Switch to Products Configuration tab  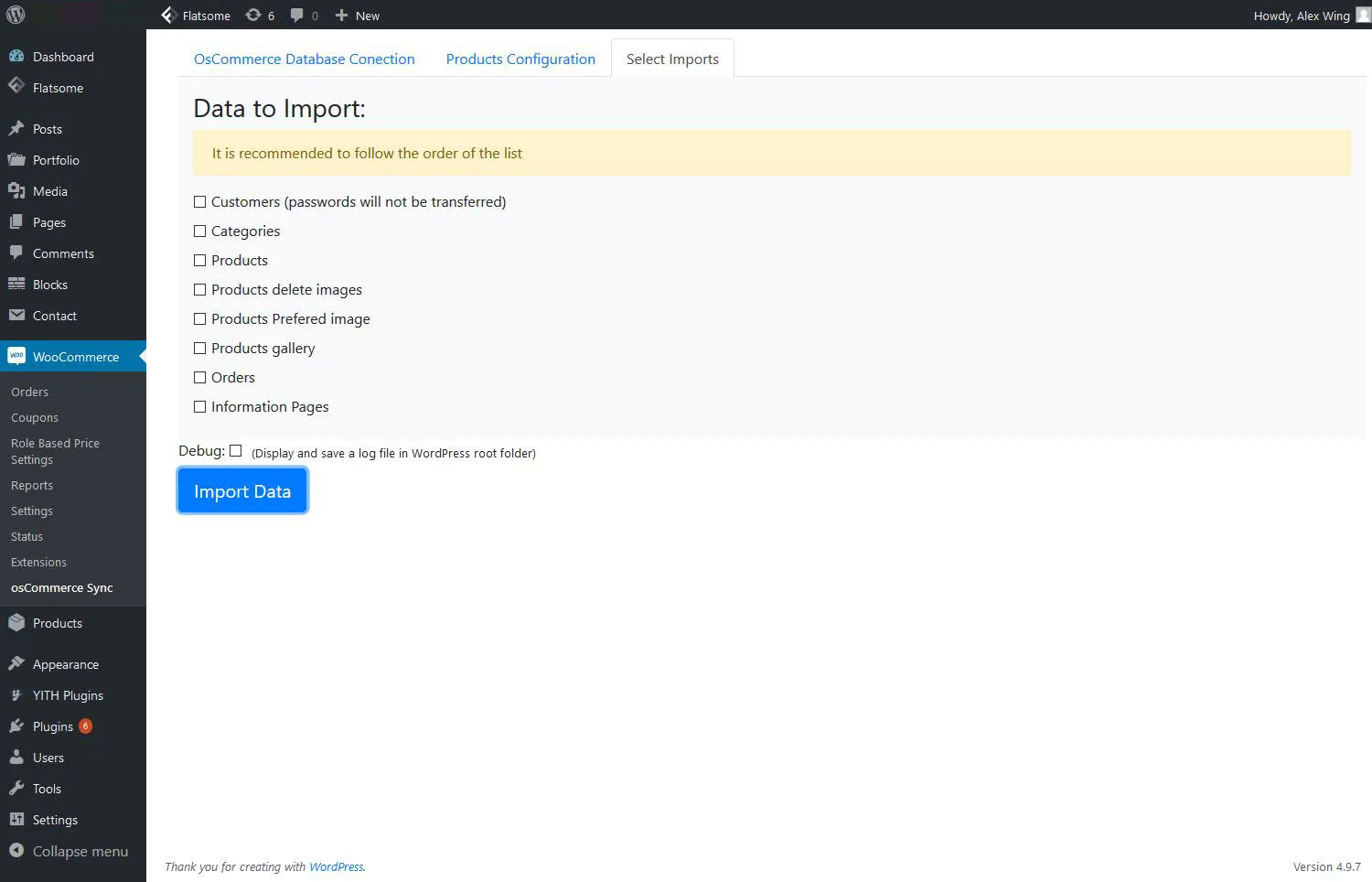(520, 59)
